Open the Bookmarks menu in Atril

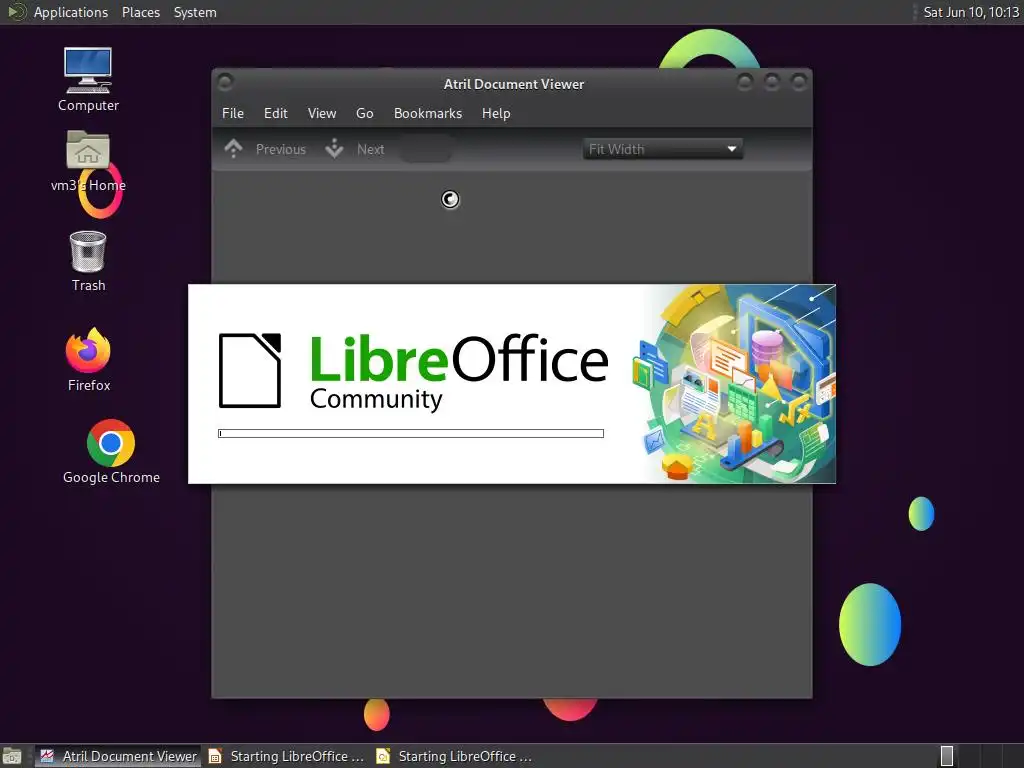click(x=428, y=114)
